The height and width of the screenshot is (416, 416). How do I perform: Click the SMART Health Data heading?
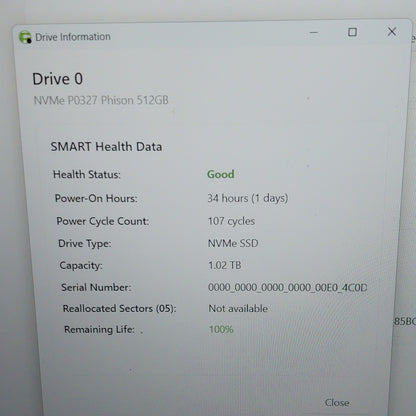click(106, 147)
